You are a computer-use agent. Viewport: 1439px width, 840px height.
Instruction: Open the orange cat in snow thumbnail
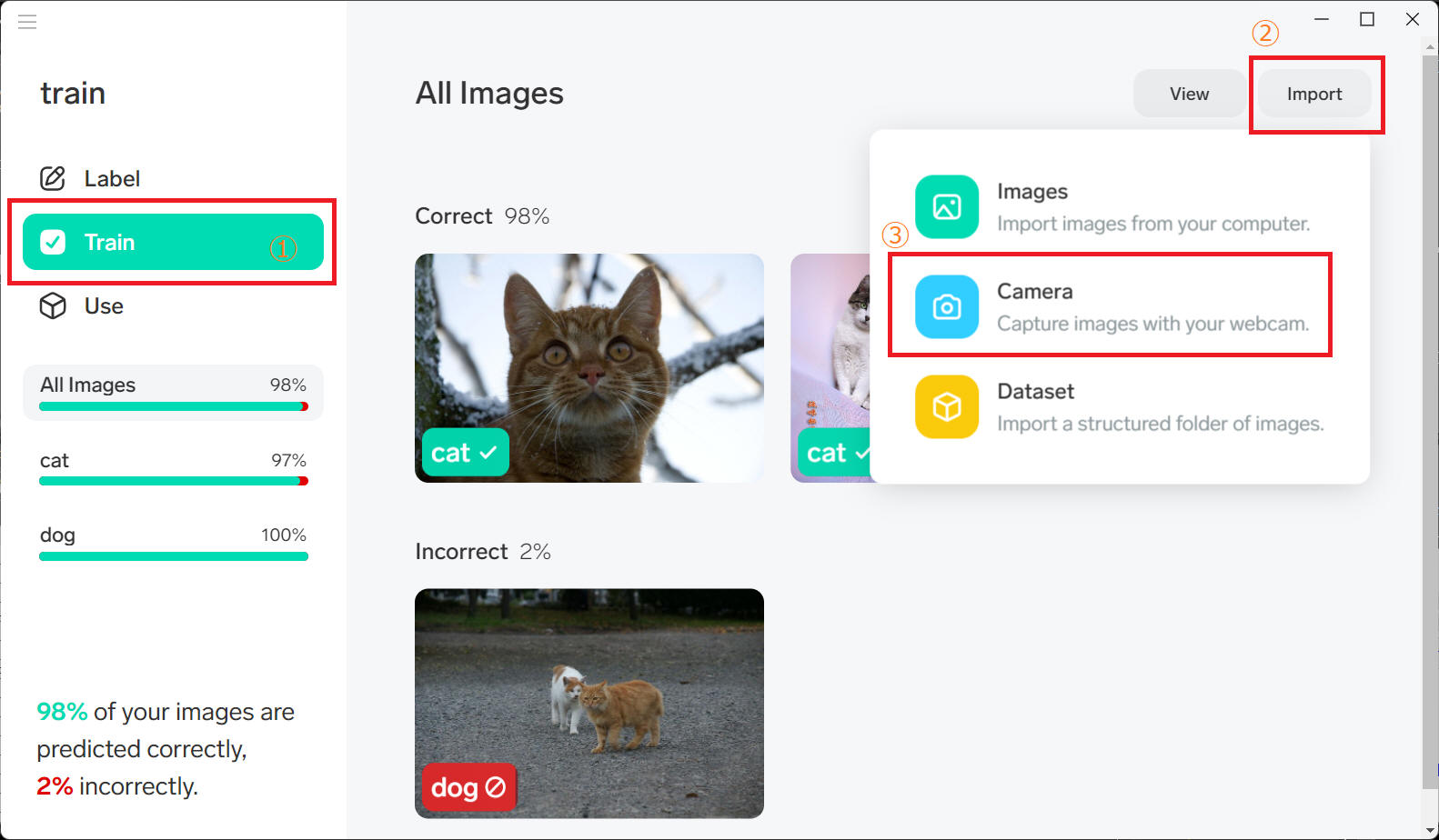coord(589,367)
